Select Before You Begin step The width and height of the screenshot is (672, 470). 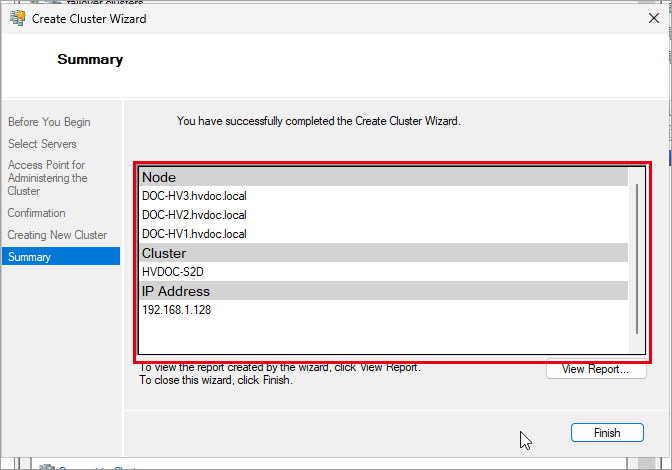pyautogui.click(x=49, y=122)
